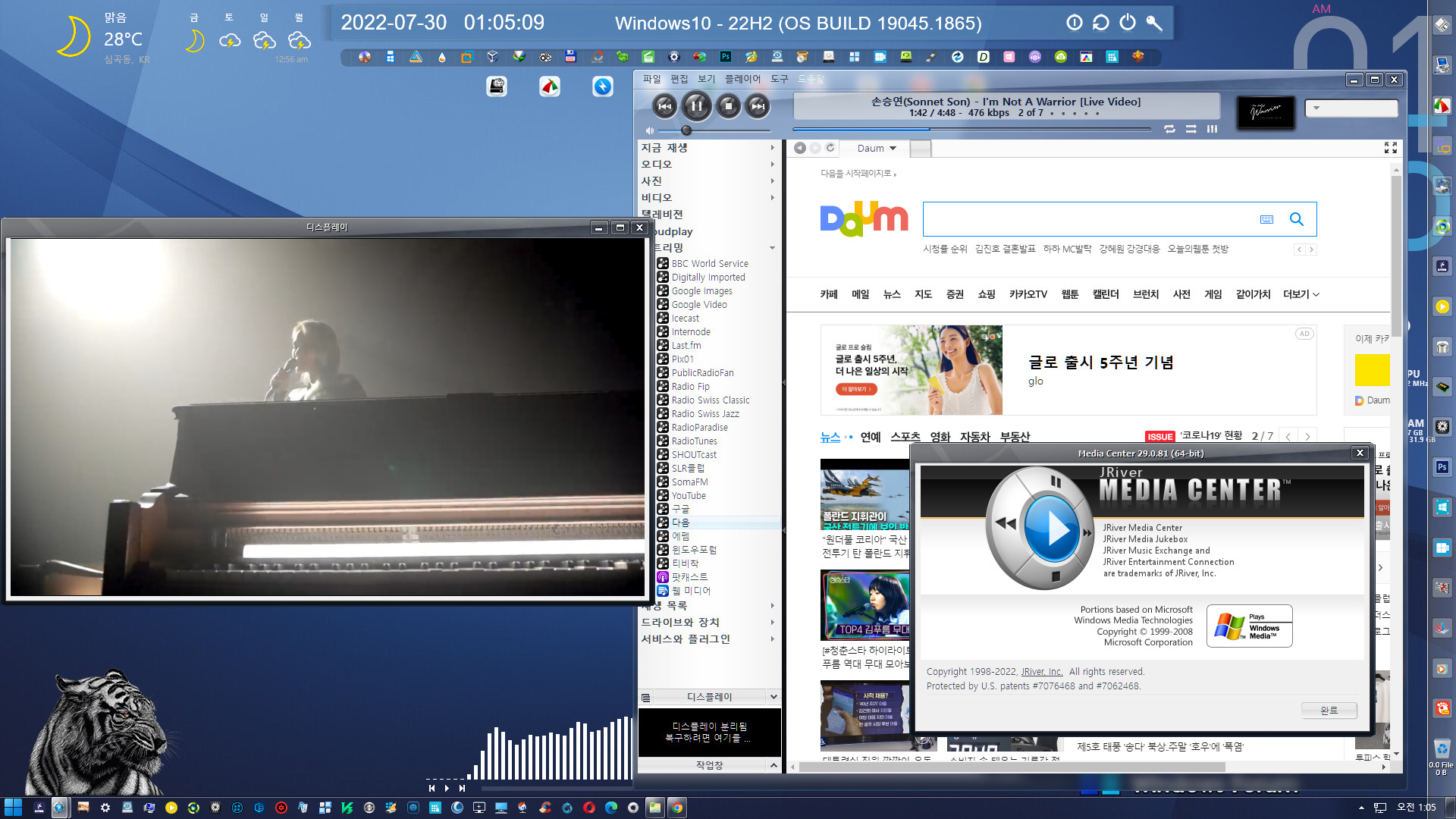Open the DSP equalizer bars icon
Image resolution: width=1456 pixels, height=819 pixels.
tap(1213, 129)
